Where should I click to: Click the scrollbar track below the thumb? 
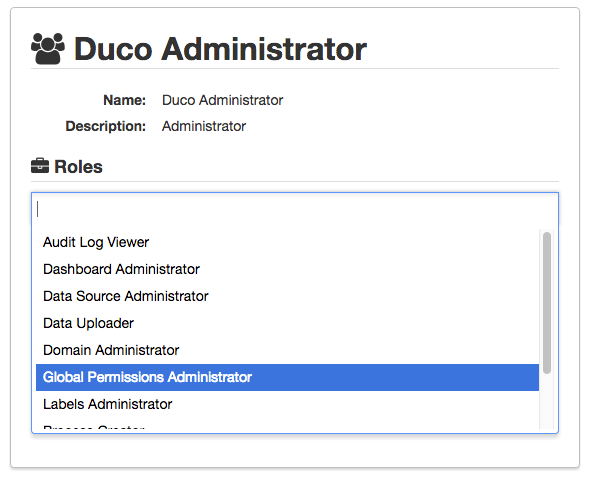click(547, 401)
